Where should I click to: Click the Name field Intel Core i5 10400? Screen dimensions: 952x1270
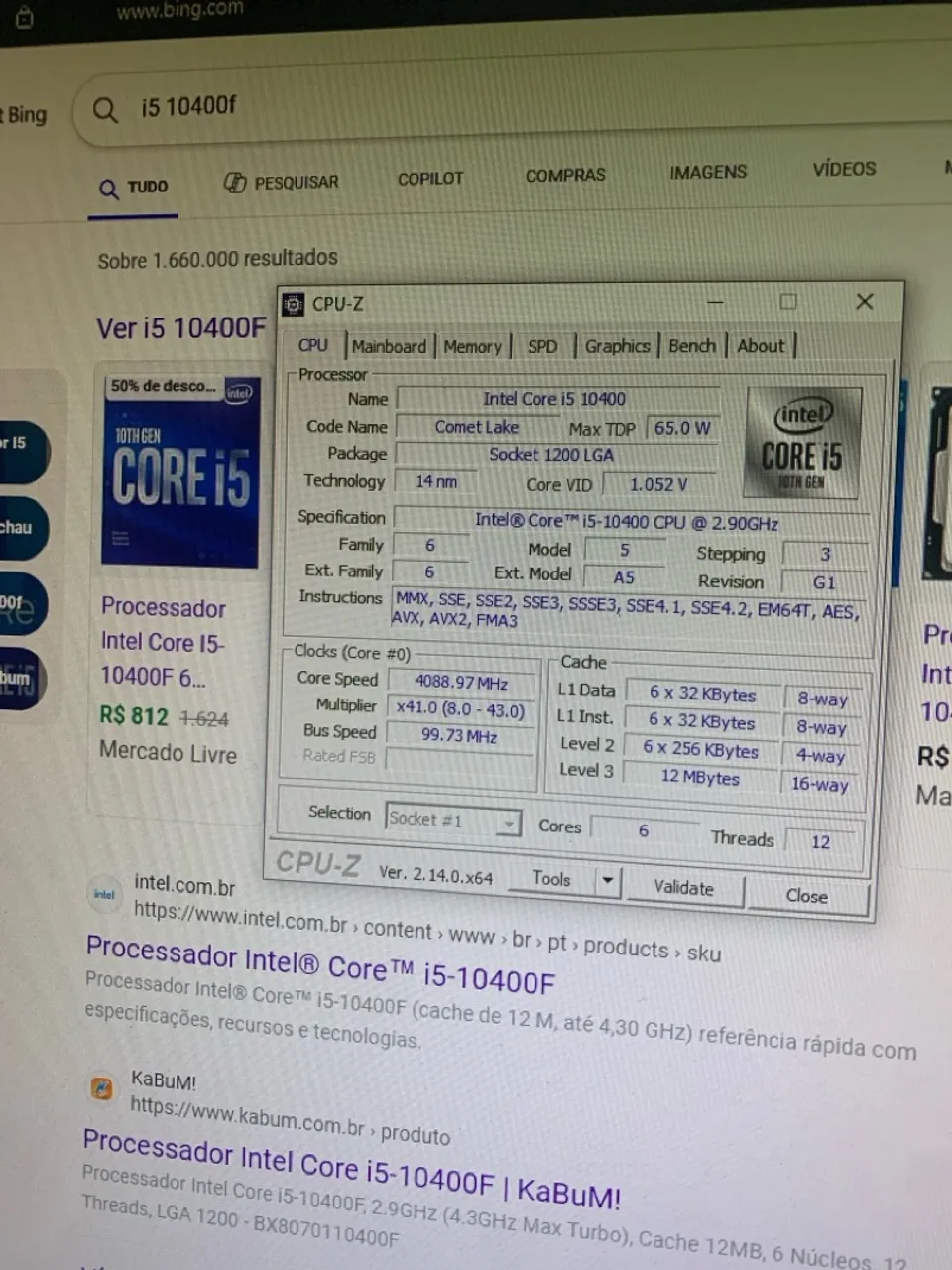[557, 399]
